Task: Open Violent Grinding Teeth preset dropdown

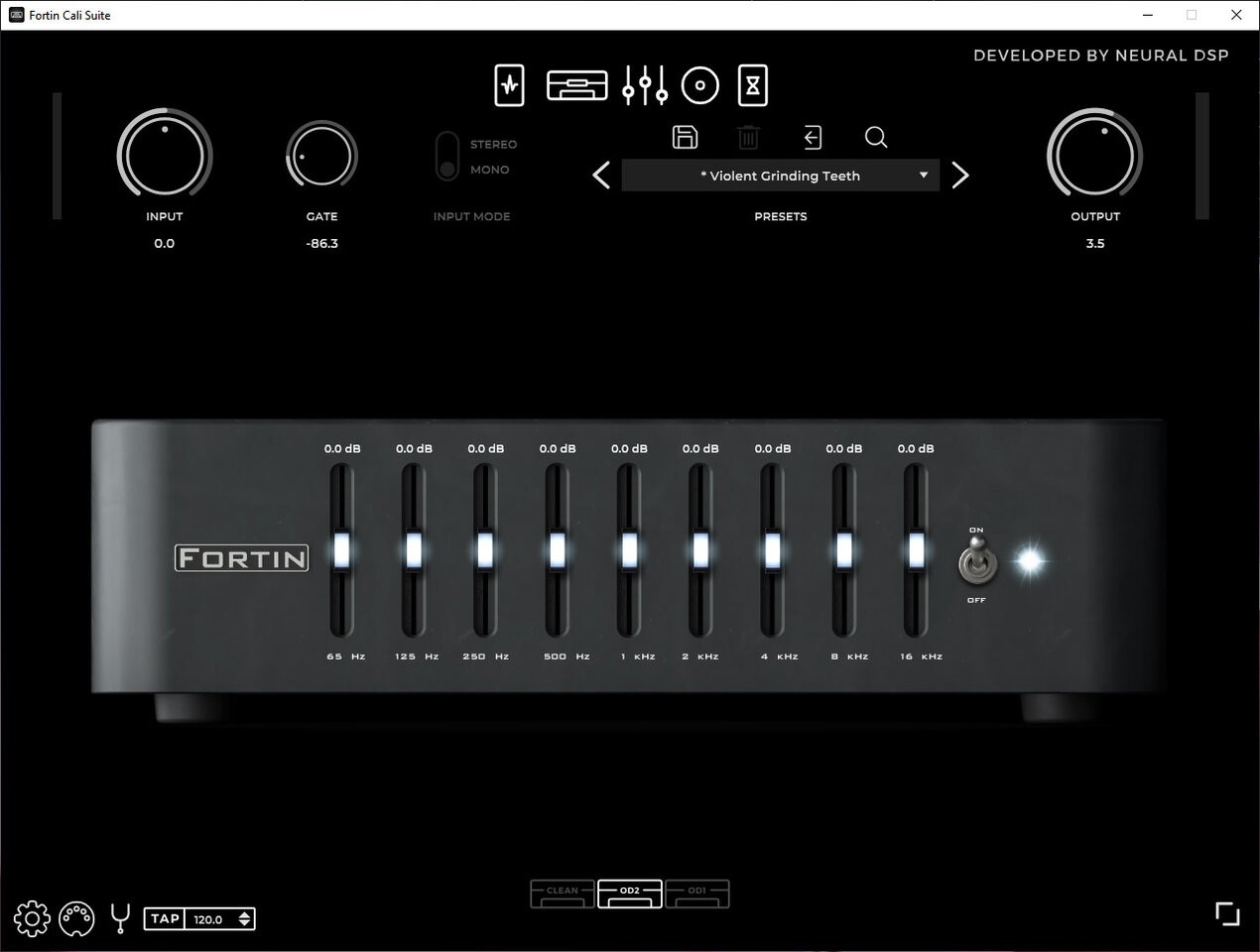Action: [781, 176]
